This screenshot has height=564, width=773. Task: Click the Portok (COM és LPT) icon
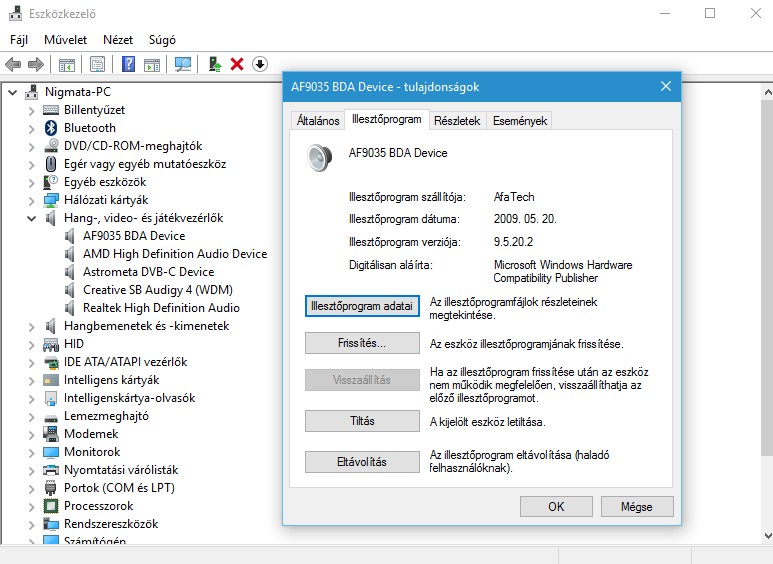point(51,488)
